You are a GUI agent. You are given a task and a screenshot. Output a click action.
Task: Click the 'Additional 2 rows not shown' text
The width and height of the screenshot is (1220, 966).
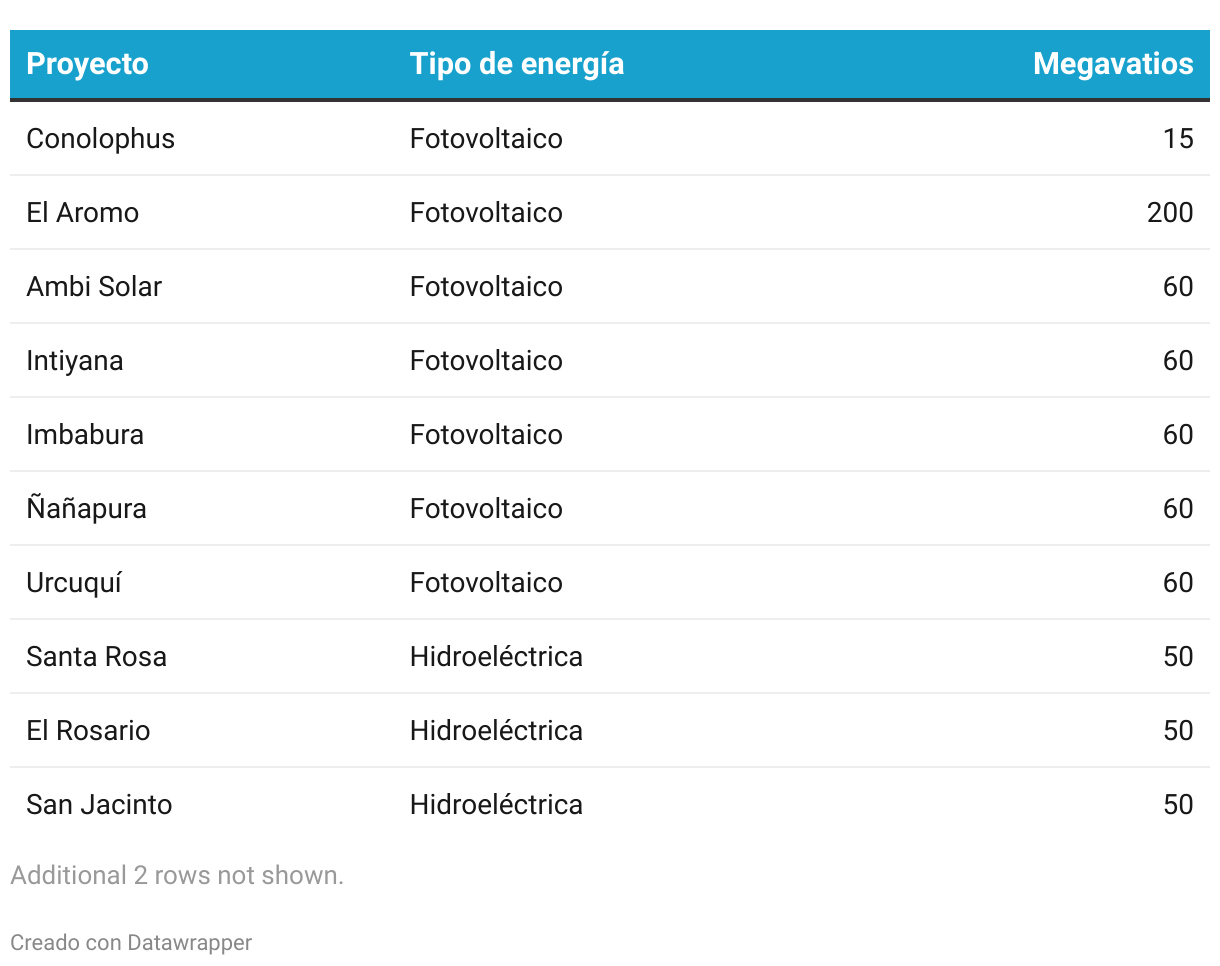click(x=177, y=875)
